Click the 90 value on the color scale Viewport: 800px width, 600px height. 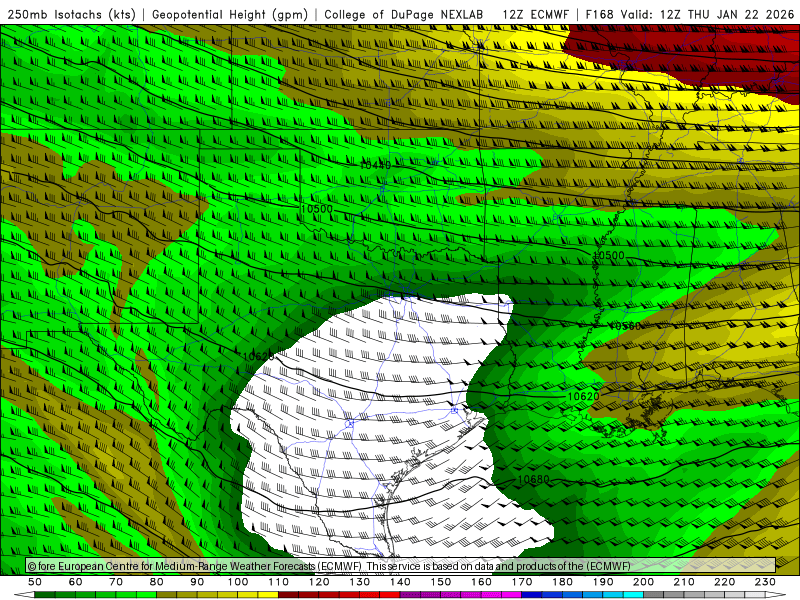point(197,582)
